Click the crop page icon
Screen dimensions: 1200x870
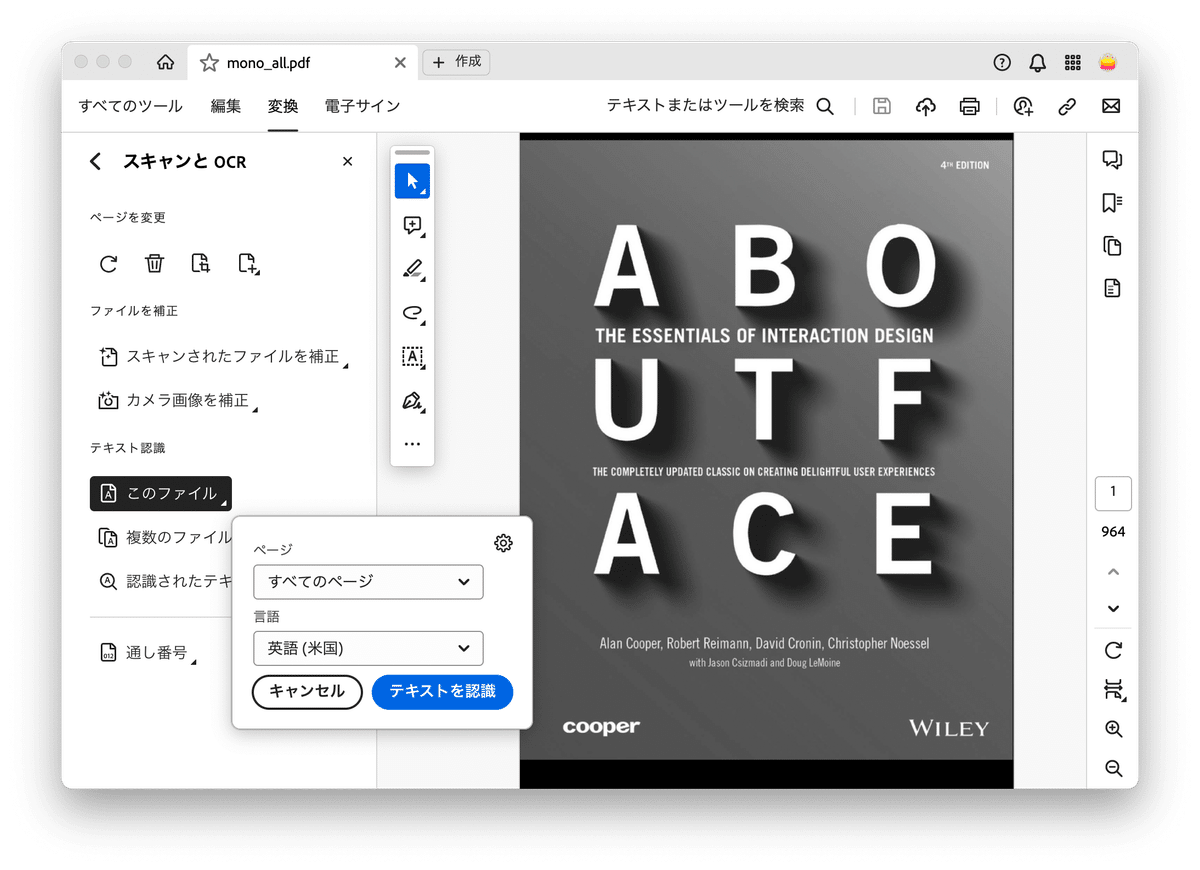coord(200,264)
